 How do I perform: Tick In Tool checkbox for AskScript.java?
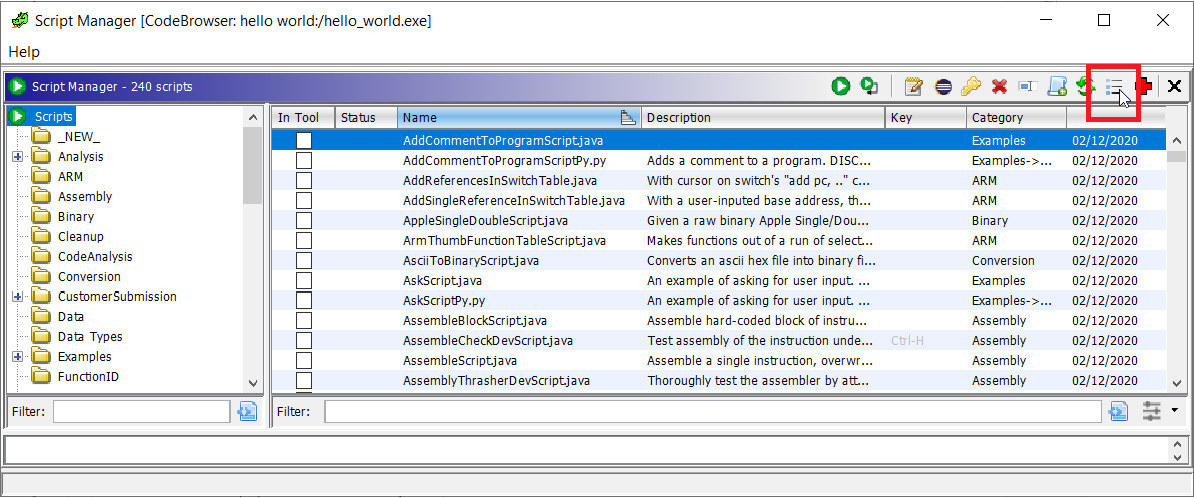(x=304, y=280)
